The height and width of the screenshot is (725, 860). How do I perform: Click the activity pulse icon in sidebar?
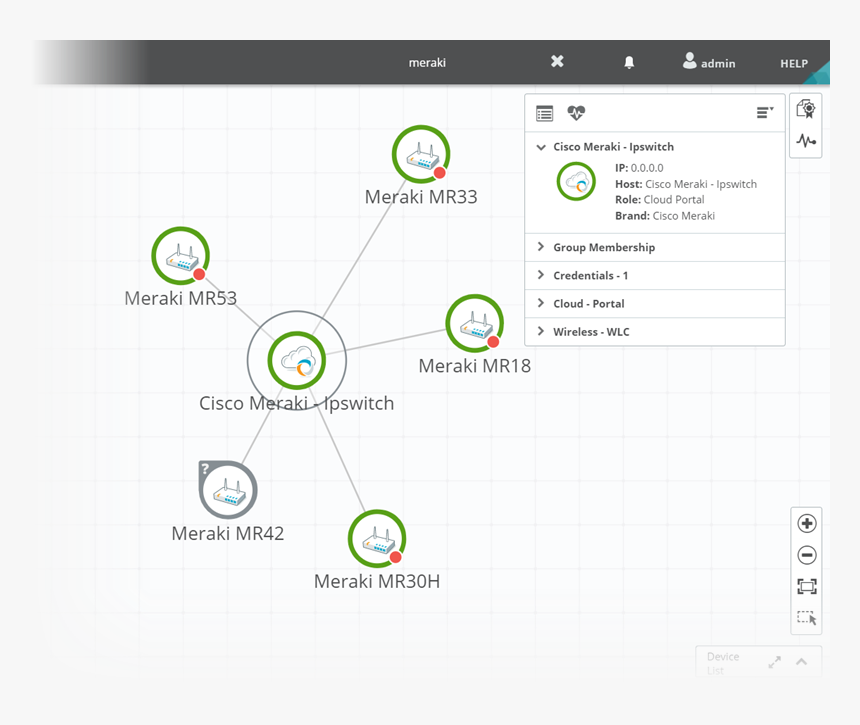point(806,141)
